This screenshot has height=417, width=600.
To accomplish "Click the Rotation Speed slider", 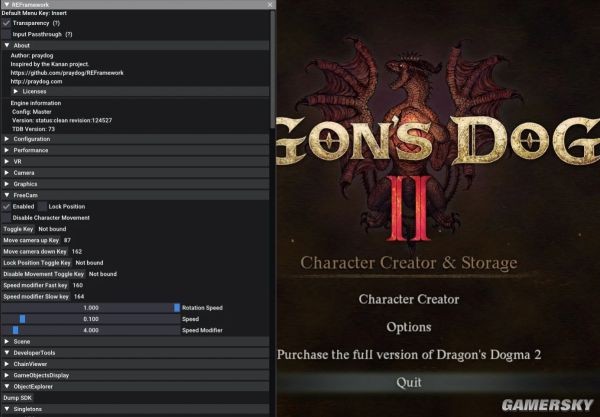I will point(91,308).
